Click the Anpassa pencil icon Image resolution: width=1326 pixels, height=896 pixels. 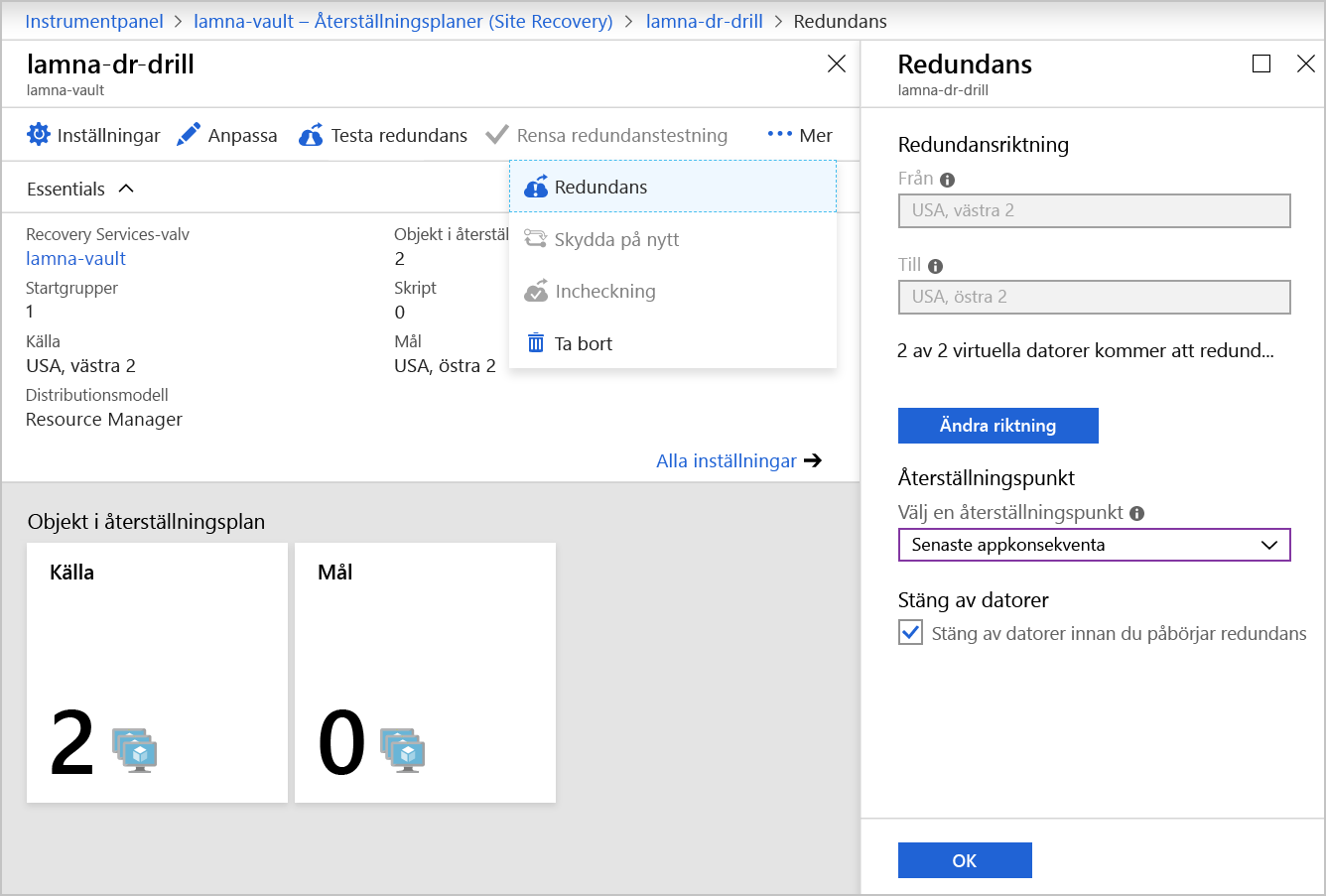point(189,135)
